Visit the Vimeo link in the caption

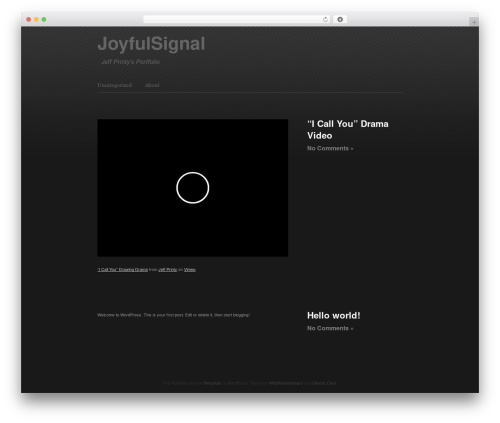click(190, 270)
